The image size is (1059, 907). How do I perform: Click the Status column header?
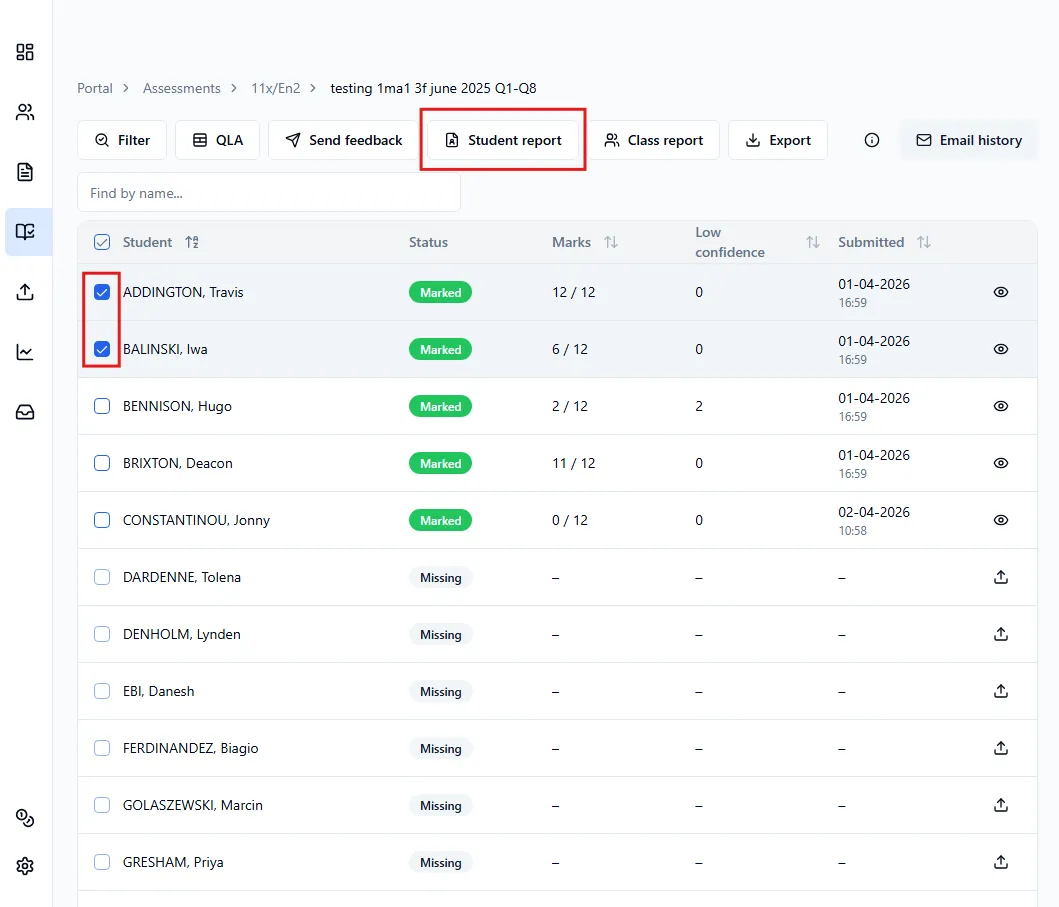pos(428,242)
